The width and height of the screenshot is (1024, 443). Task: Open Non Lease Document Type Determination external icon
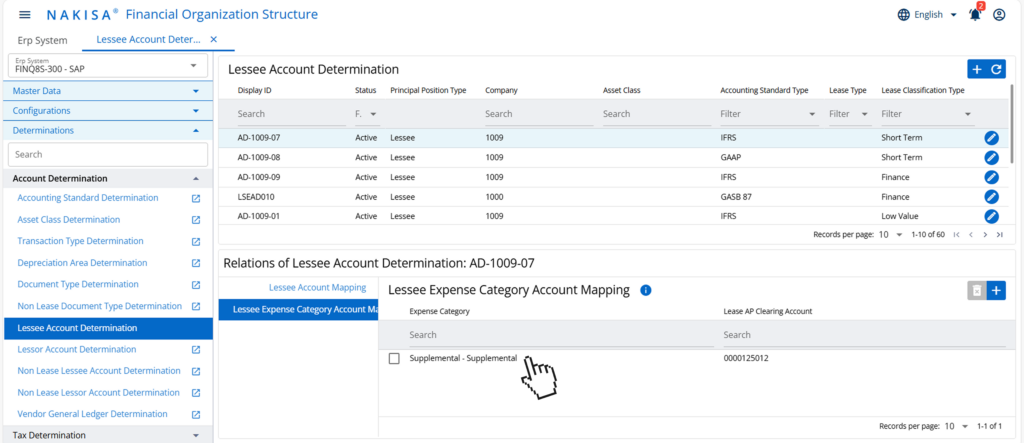point(195,306)
